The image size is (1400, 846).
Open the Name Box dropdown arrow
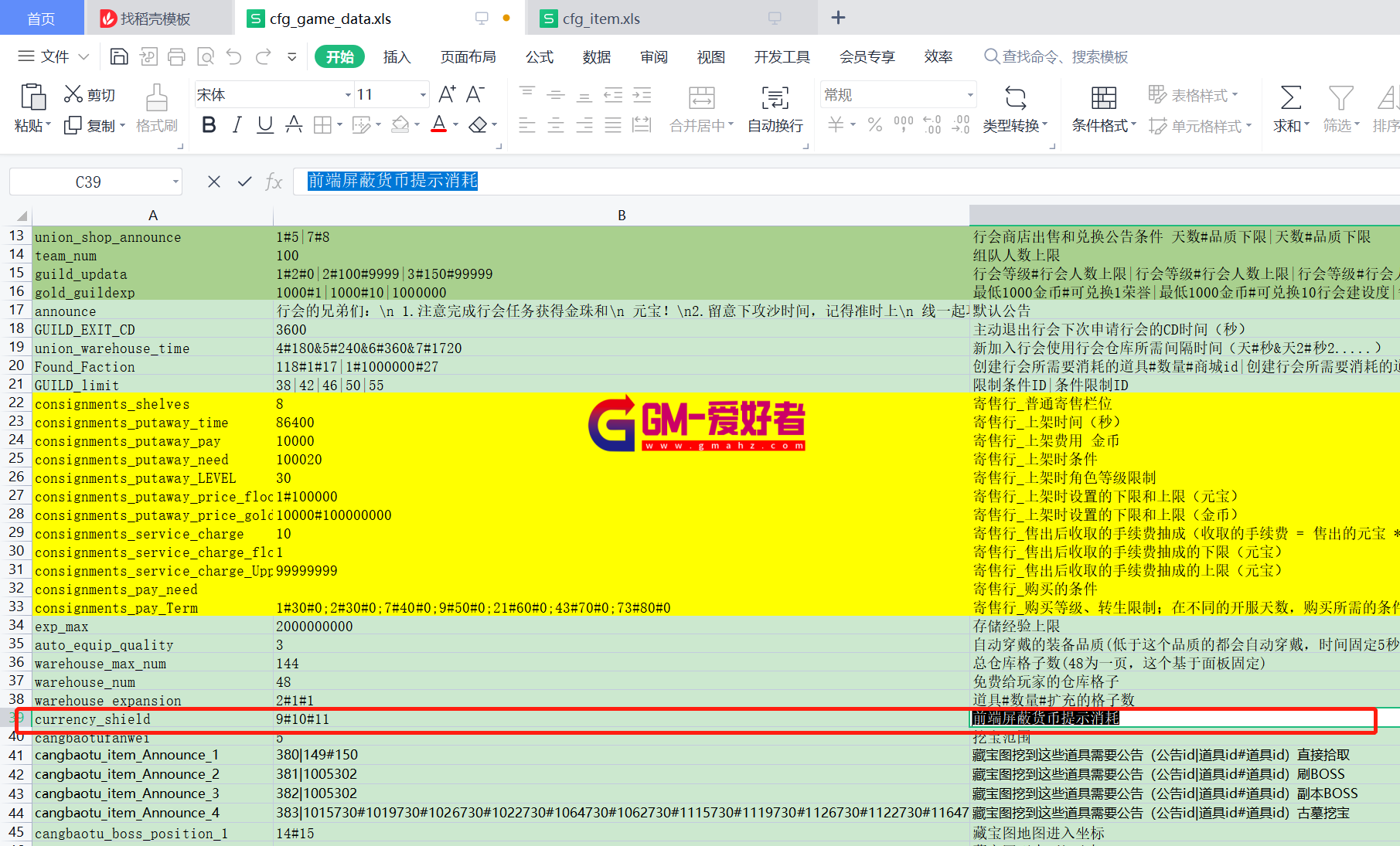[175, 182]
